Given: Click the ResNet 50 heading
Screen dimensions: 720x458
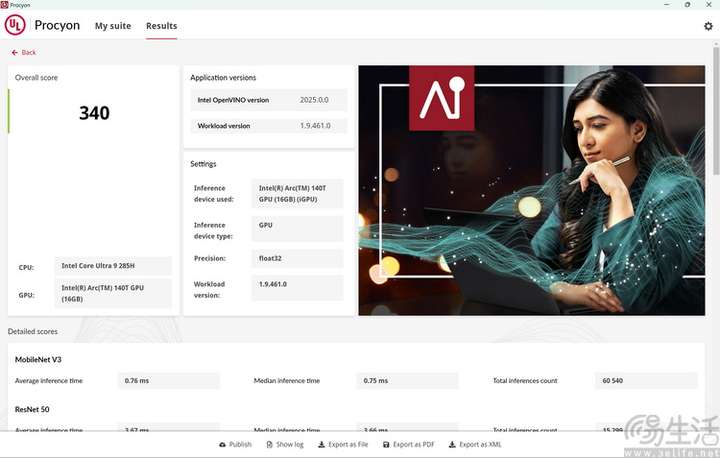Looking at the screenshot, I should click(32, 409).
